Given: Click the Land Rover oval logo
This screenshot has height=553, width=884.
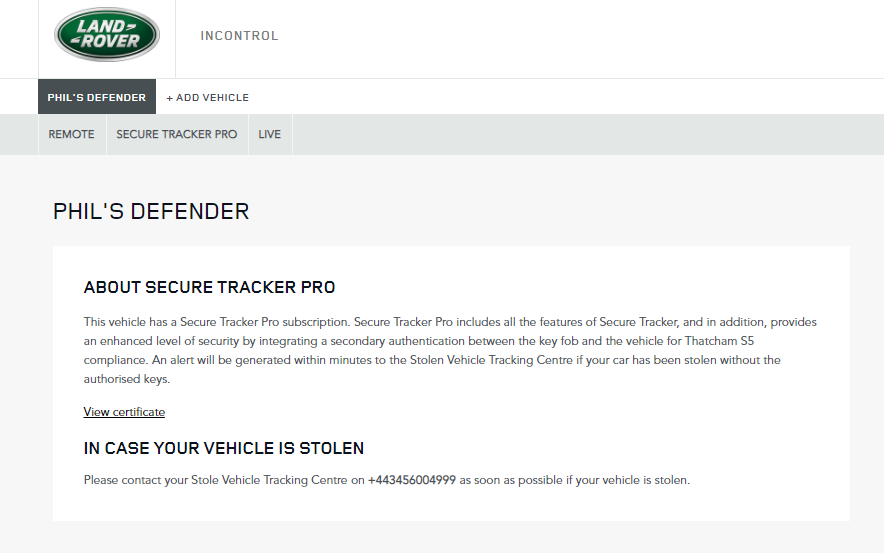Looking at the screenshot, I should [x=107, y=34].
